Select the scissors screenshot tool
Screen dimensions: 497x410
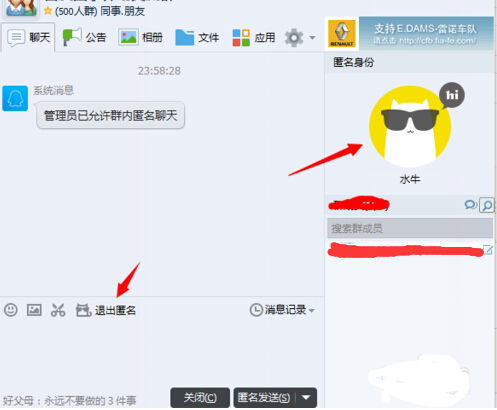click(58, 310)
